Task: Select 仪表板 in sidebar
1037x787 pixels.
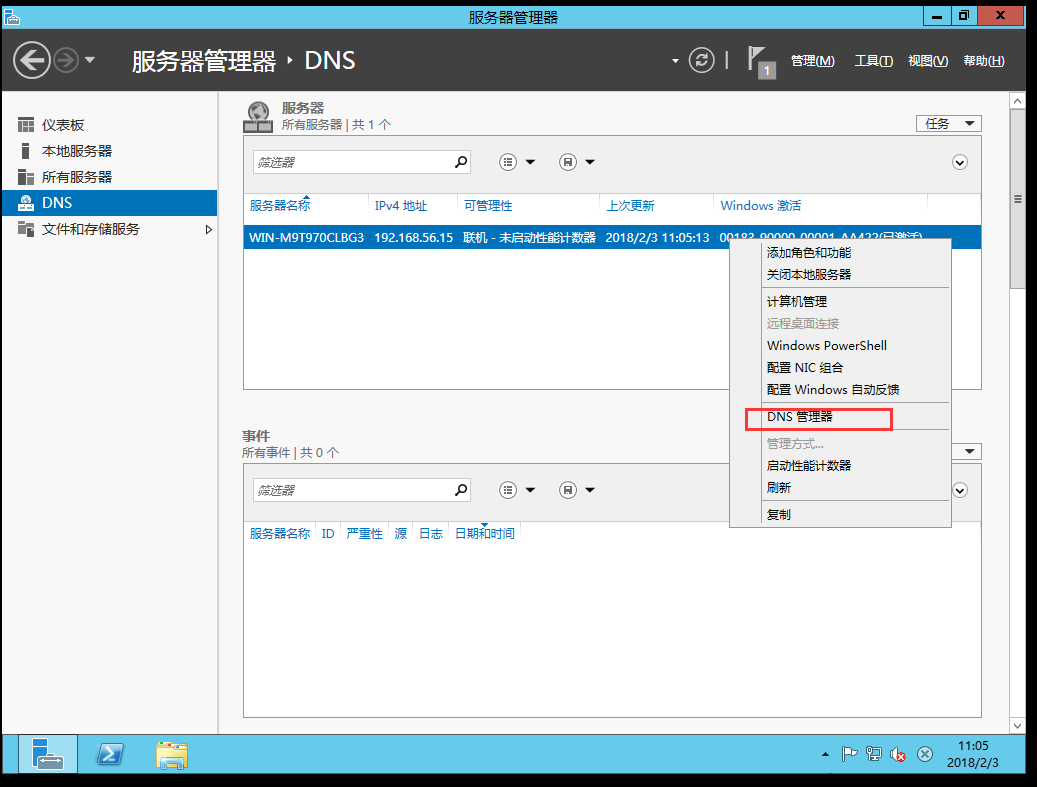Action: point(109,125)
